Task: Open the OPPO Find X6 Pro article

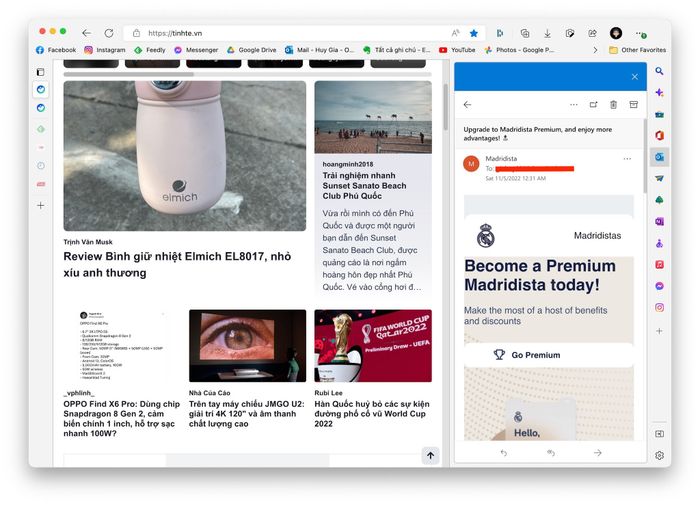Action: pyautogui.click(x=121, y=418)
